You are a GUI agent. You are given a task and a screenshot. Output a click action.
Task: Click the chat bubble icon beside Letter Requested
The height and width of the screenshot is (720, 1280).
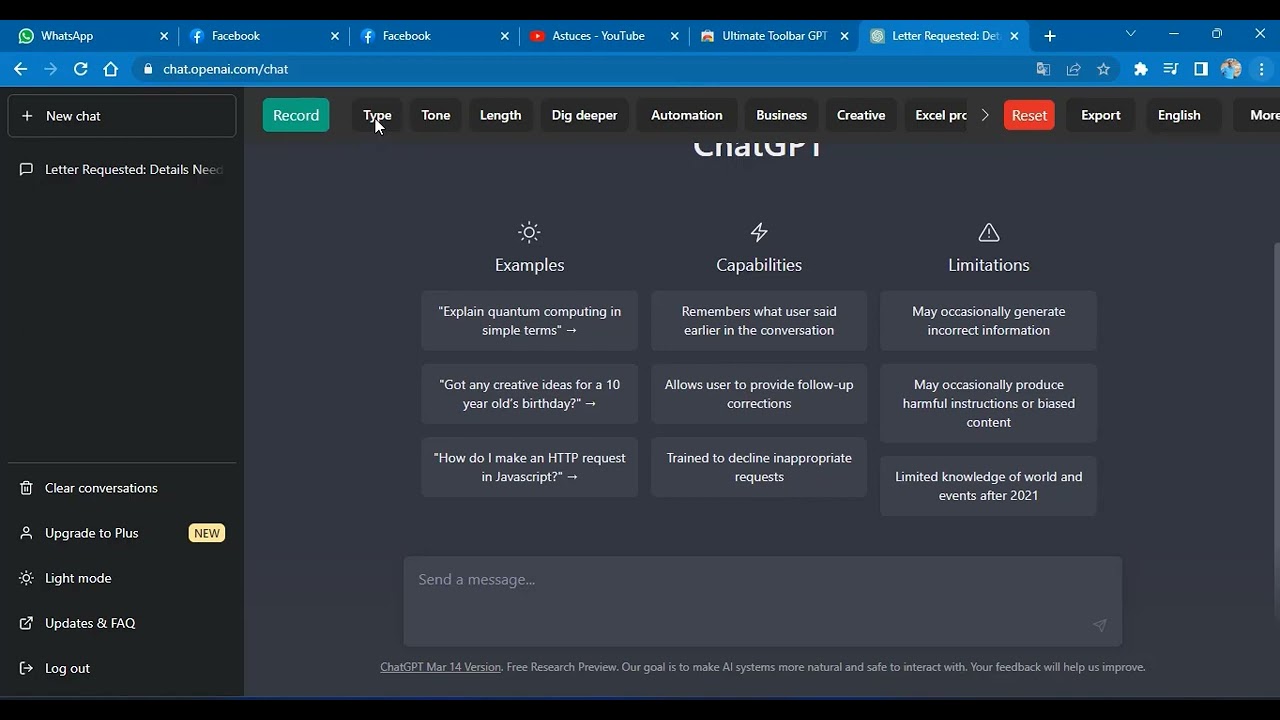tap(27, 170)
